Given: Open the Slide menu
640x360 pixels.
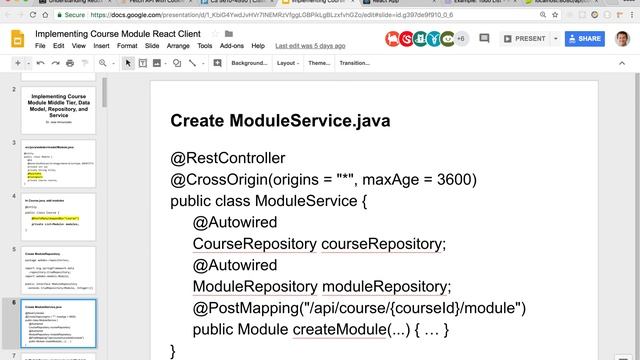Looking at the screenshot, I should click(152, 46).
